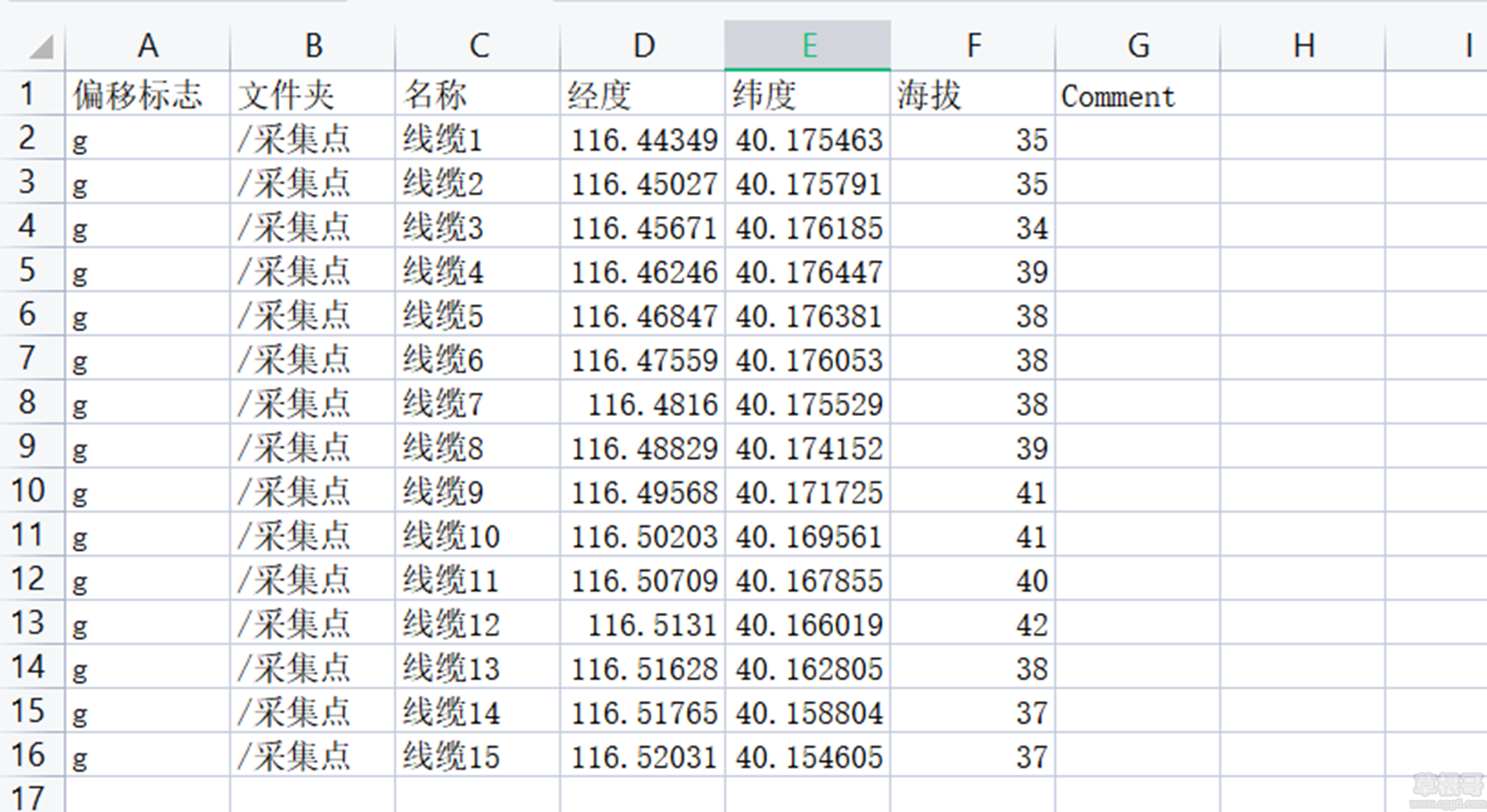Click the Comment header cell
Screen dimensions: 1487x812
(1138, 93)
